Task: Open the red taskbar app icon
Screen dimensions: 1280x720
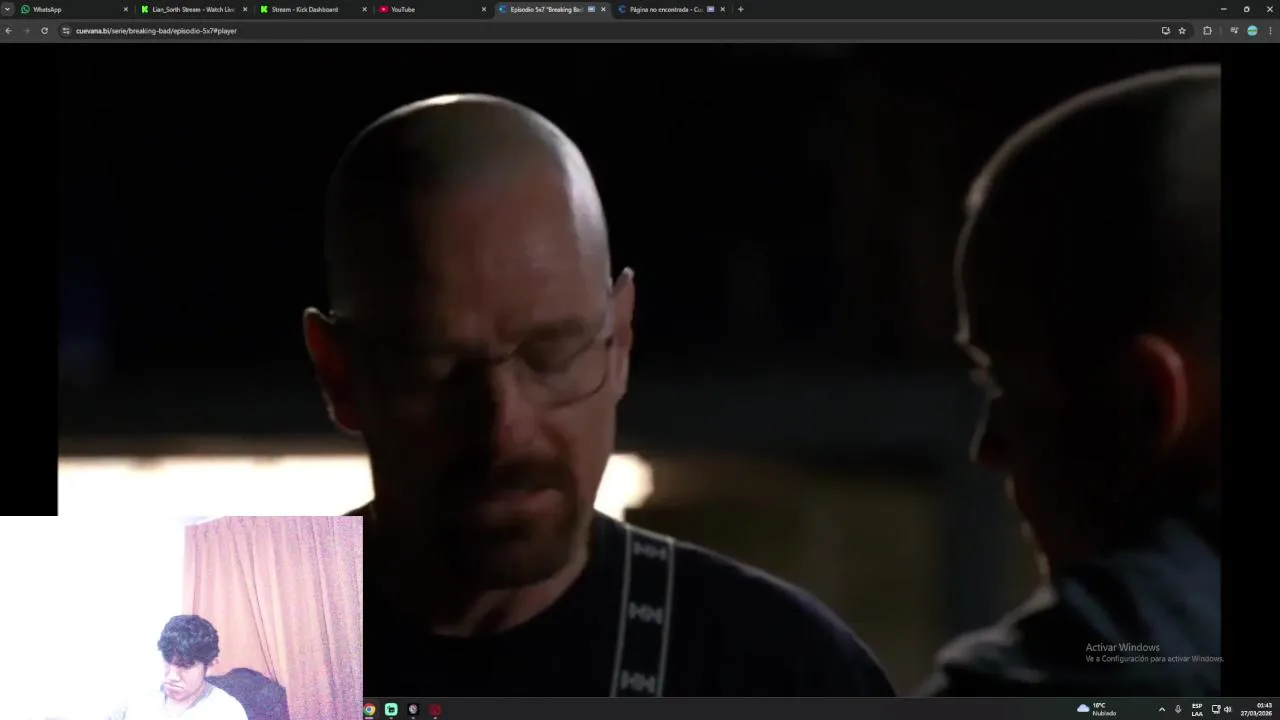Action: [x=435, y=710]
